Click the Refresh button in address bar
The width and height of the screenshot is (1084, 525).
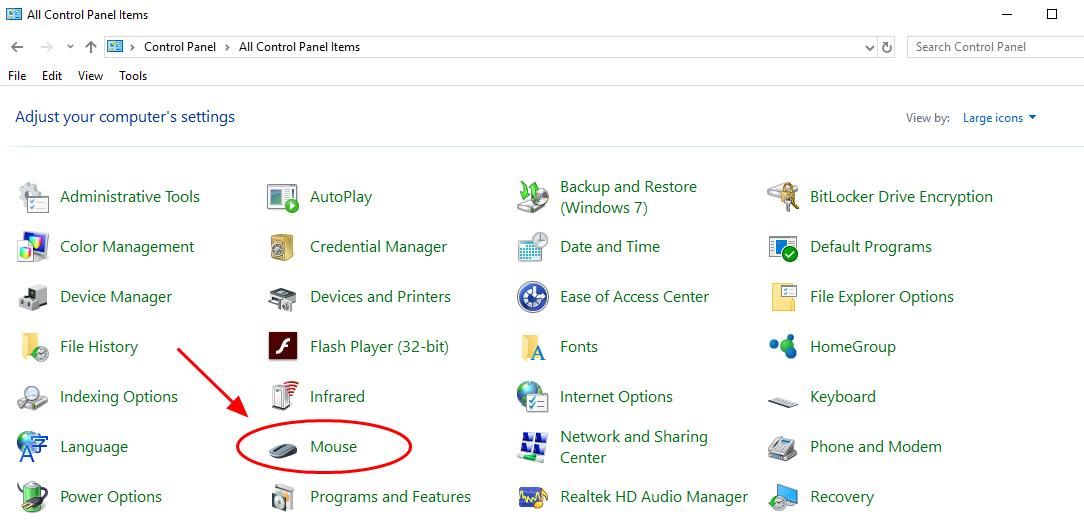[887, 48]
